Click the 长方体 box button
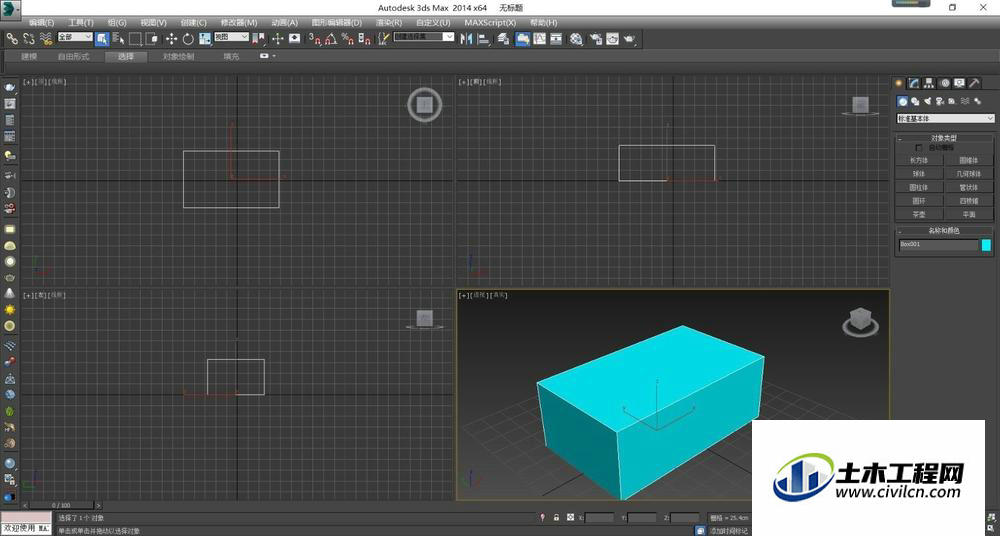This screenshot has width=1000, height=536. click(x=919, y=160)
